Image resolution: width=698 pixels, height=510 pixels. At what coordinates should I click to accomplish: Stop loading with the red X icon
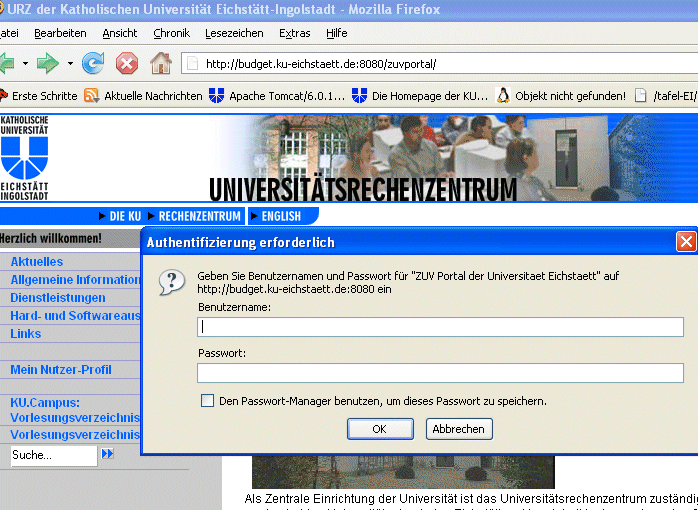[x=127, y=63]
